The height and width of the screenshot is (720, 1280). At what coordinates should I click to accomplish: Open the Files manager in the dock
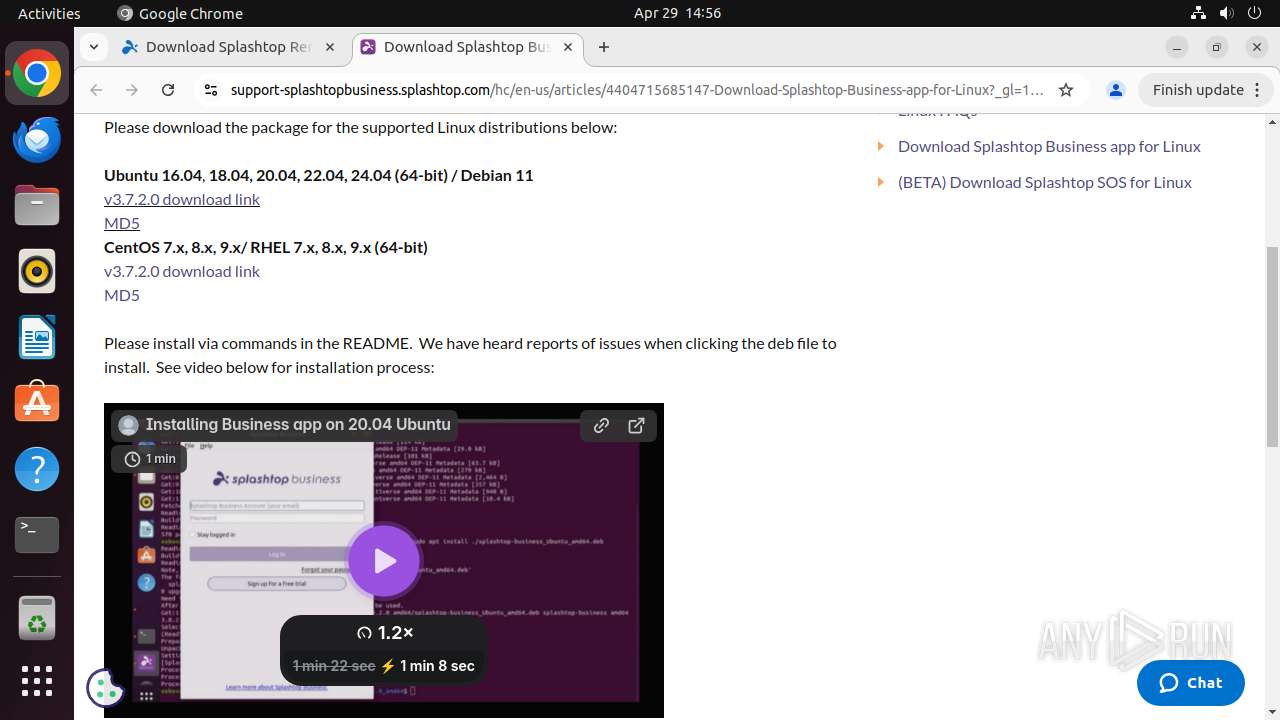tap(37, 206)
